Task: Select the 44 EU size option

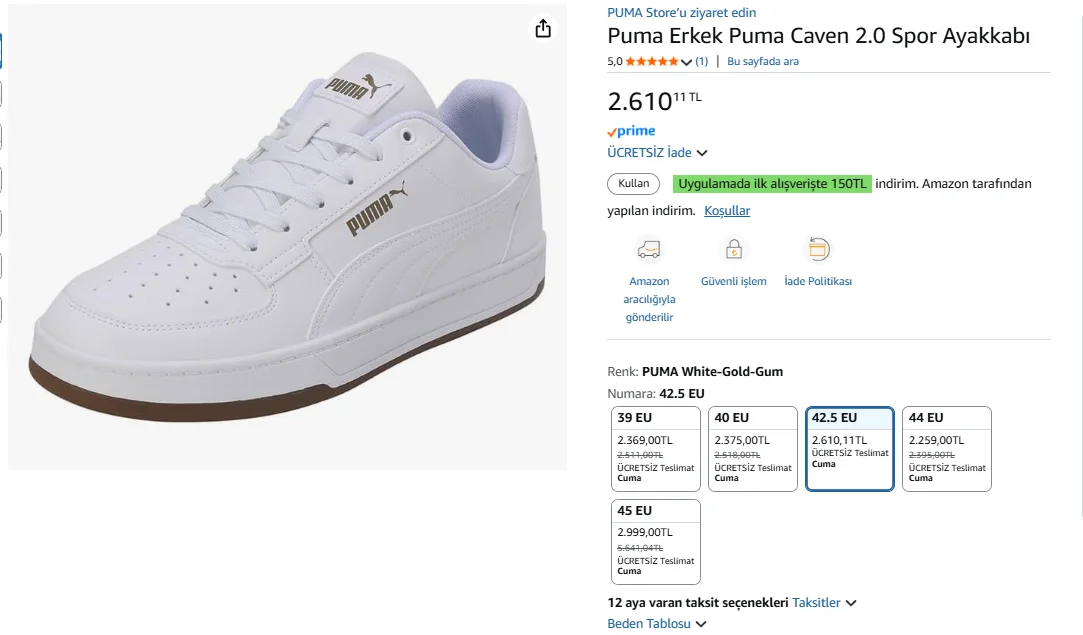Action: click(x=947, y=449)
